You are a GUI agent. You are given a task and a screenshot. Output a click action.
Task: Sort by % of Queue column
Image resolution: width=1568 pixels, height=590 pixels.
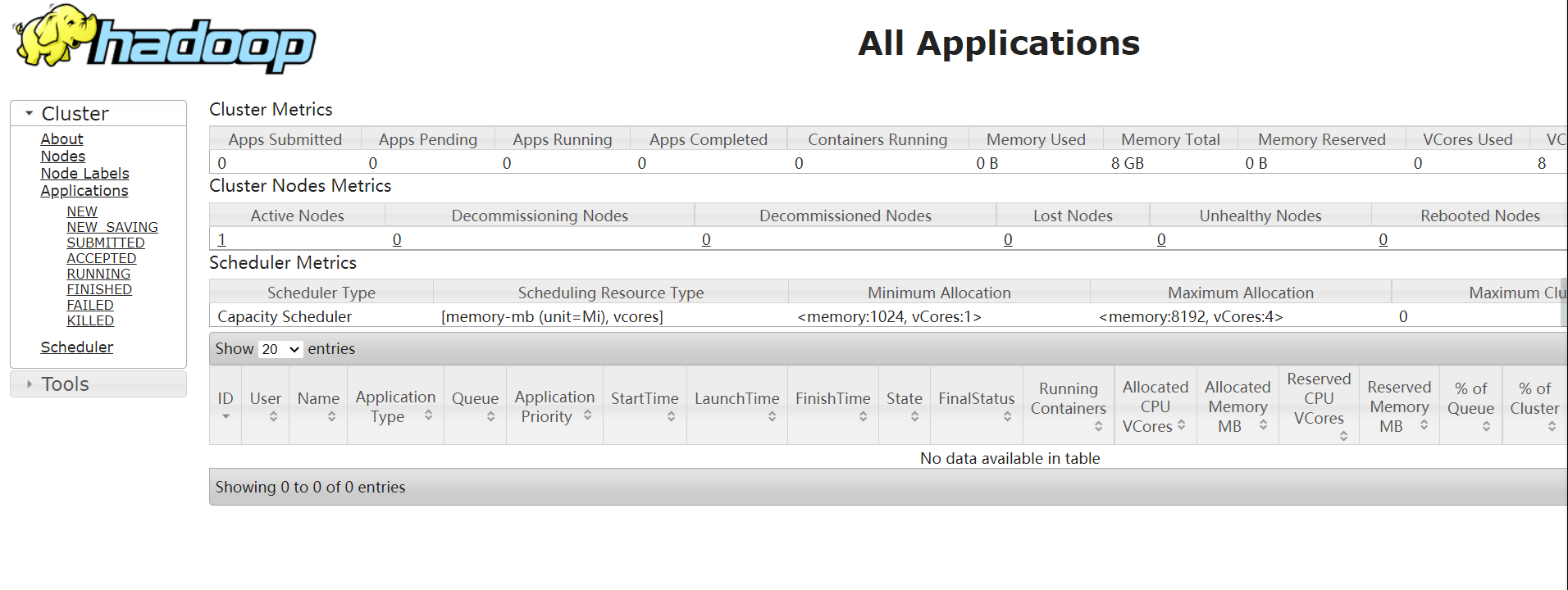[x=1471, y=406]
